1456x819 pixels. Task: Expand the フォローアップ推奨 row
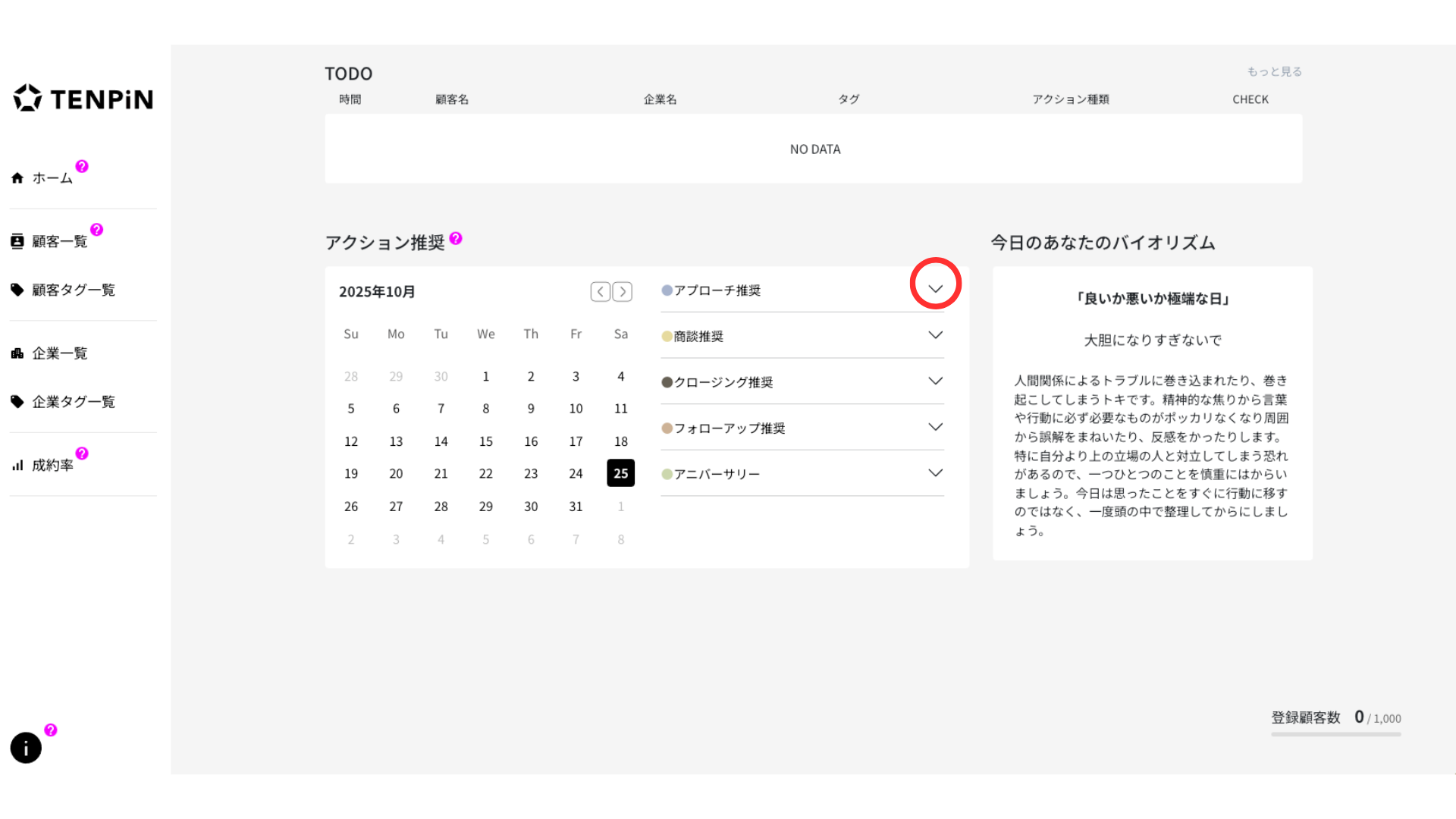tap(935, 428)
